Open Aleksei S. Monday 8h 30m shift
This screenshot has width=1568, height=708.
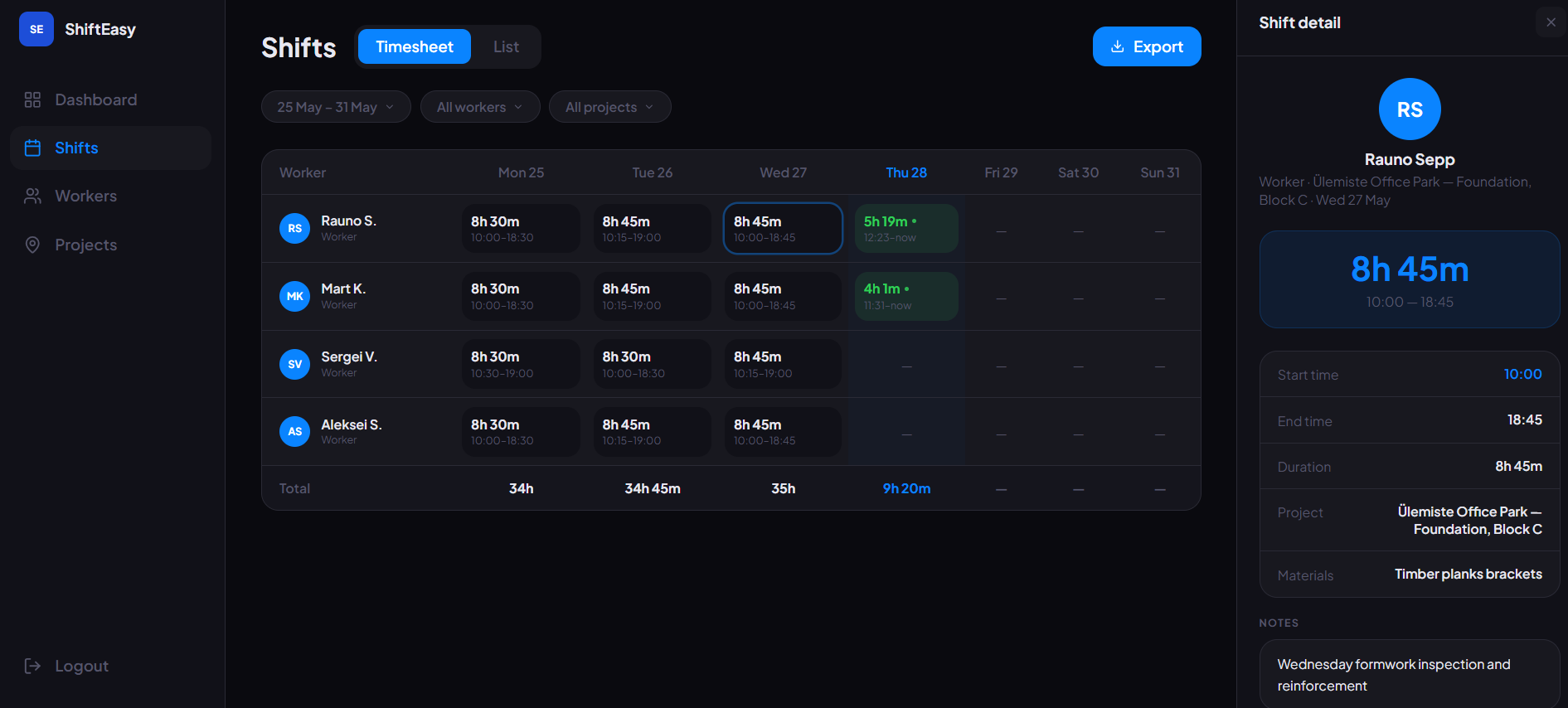point(521,431)
